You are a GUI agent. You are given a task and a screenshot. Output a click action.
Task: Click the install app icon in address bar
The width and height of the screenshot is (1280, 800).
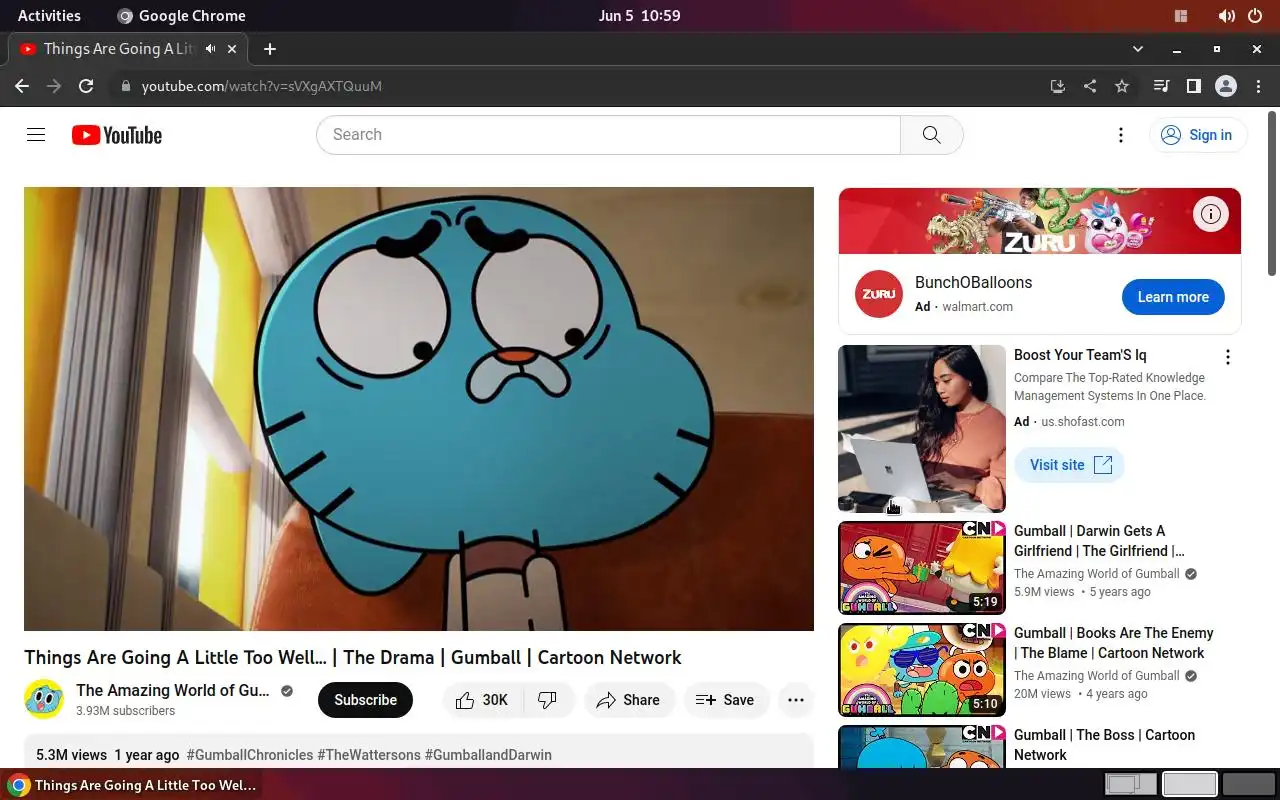[1058, 86]
